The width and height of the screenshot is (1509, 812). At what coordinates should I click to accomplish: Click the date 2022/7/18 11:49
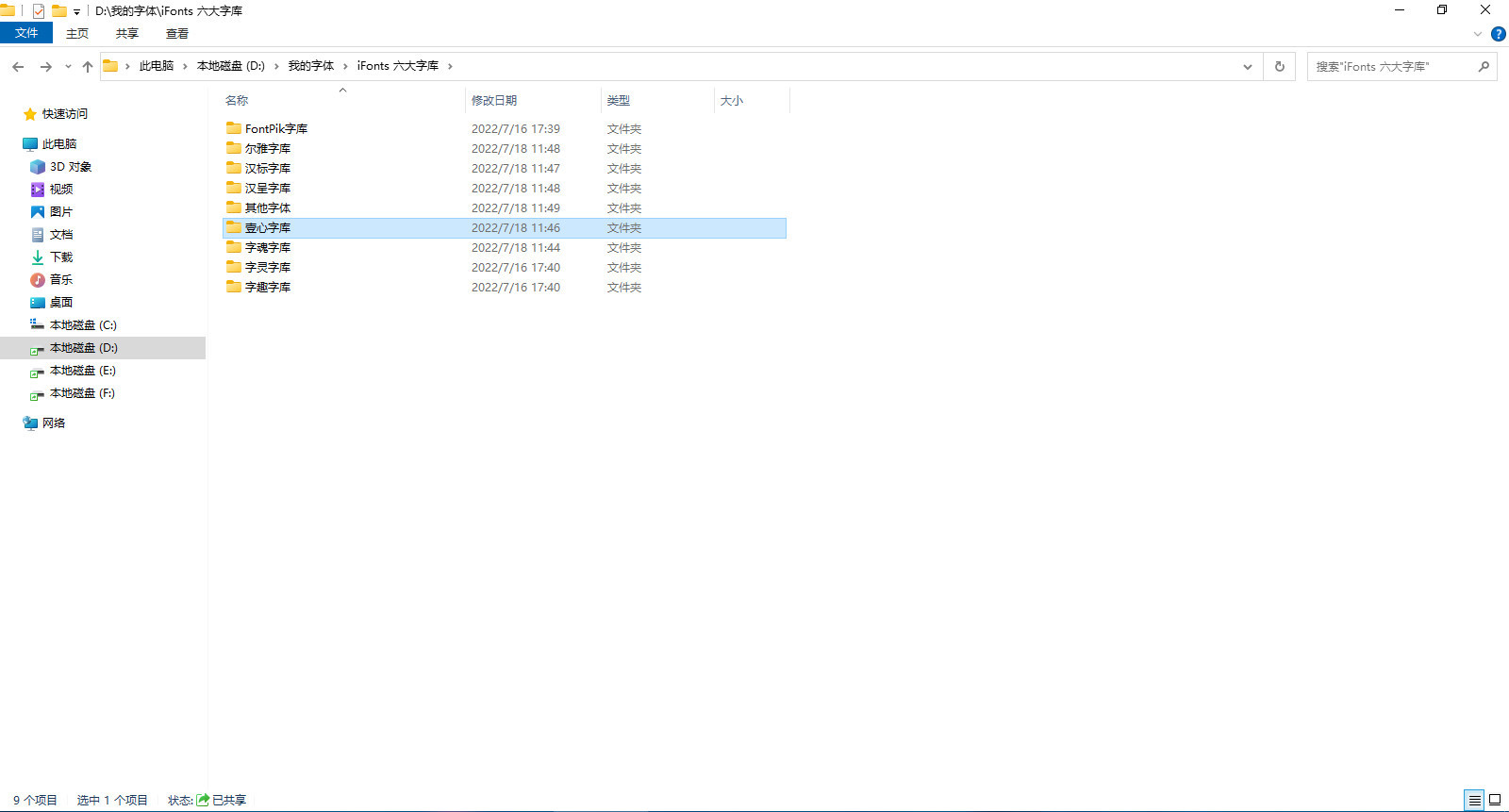point(516,208)
